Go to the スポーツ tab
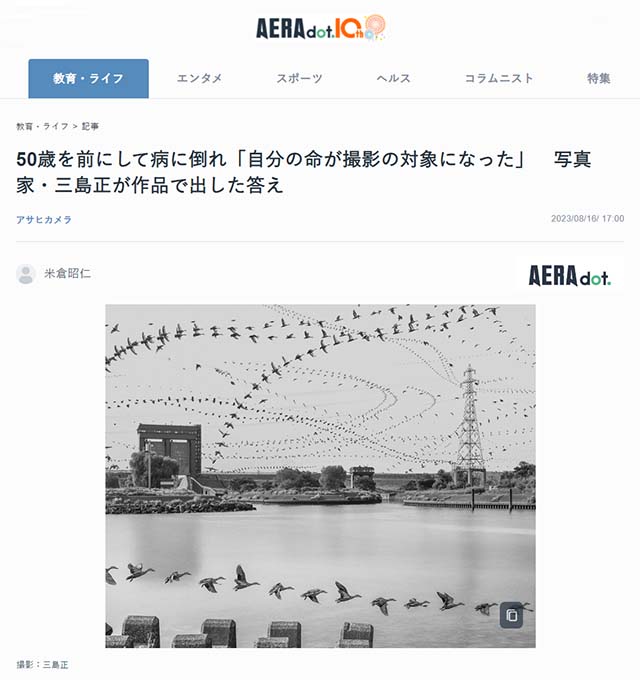This screenshot has width=640, height=680. 299,78
